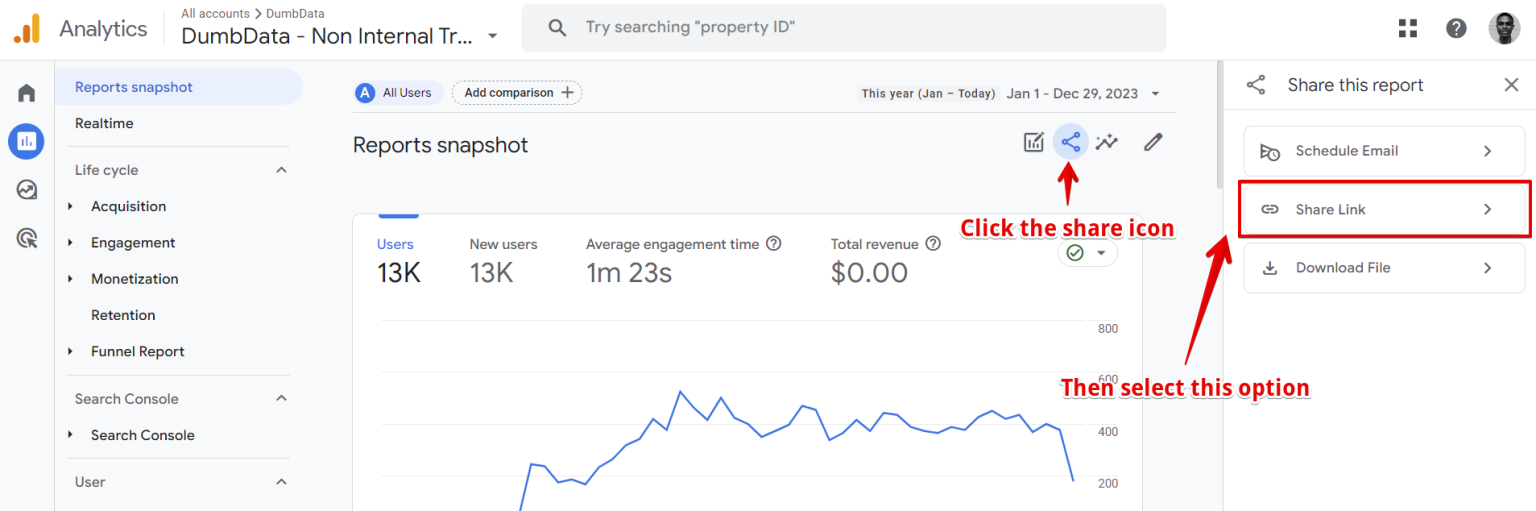Screen dimensions: 1536x511
Task: Click the plus icon on Add comparison
Action: click(567, 93)
